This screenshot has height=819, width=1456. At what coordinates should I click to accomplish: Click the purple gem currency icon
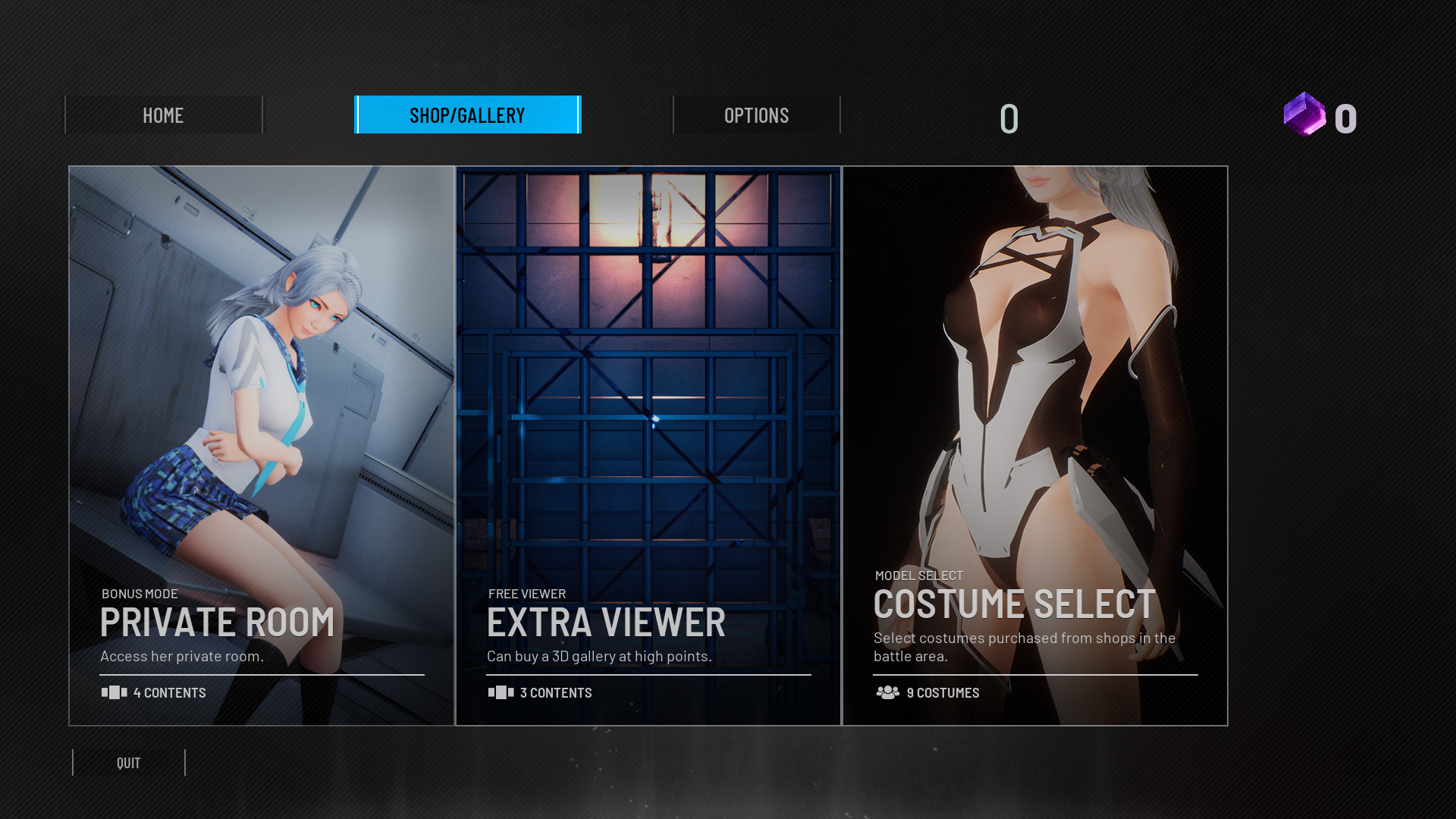[x=1304, y=115]
